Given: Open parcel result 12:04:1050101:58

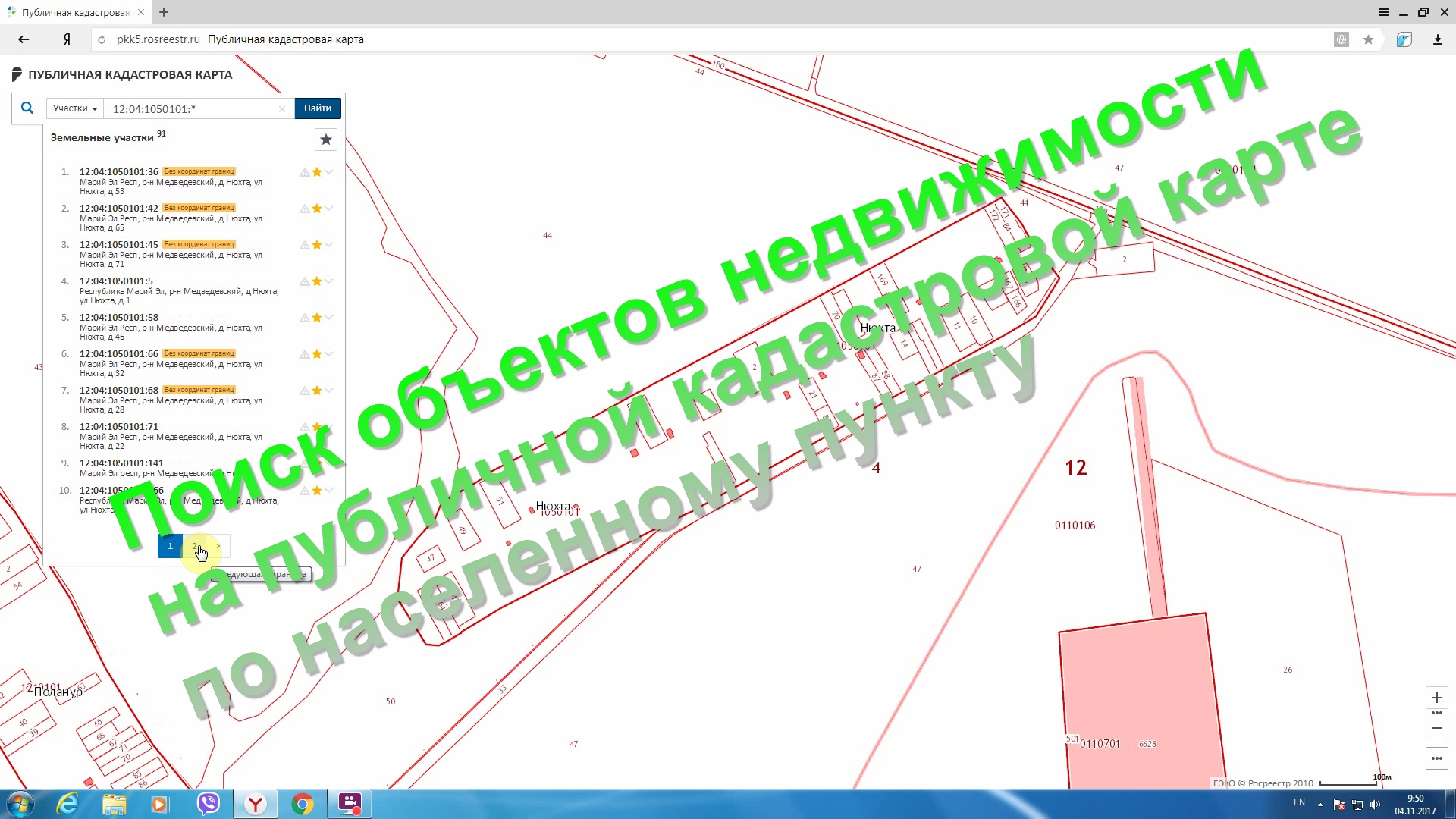Looking at the screenshot, I should [x=119, y=318].
